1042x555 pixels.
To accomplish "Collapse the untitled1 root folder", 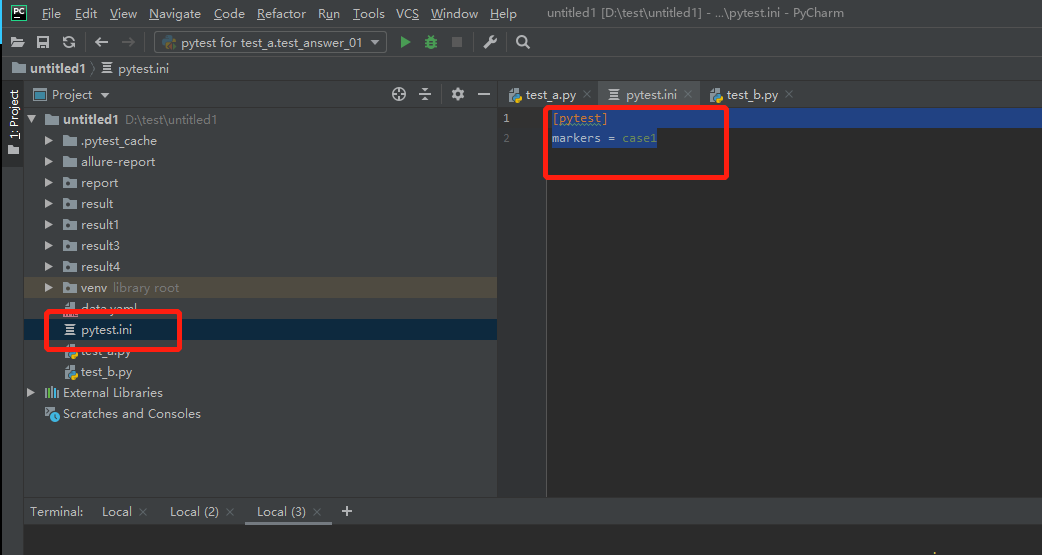I will (x=32, y=120).
